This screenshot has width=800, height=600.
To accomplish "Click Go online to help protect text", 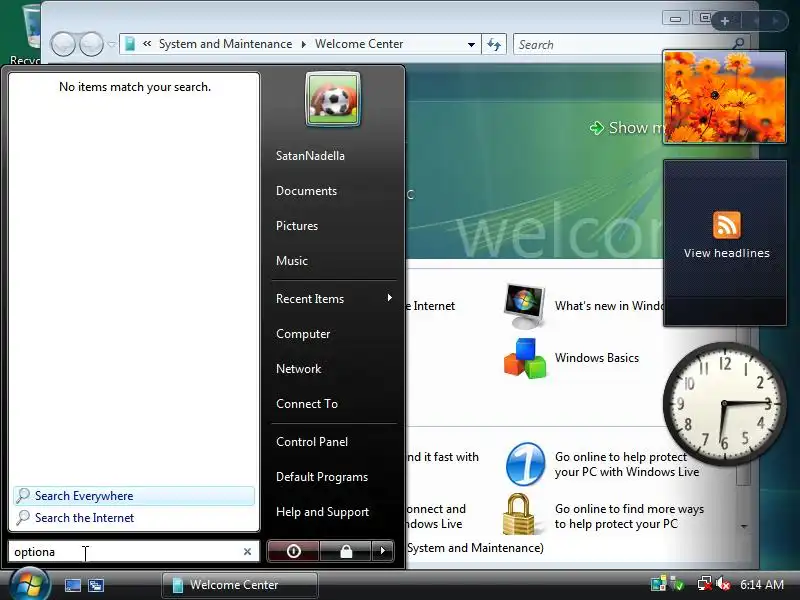I will pyautogui.click(x=627, y=464).
